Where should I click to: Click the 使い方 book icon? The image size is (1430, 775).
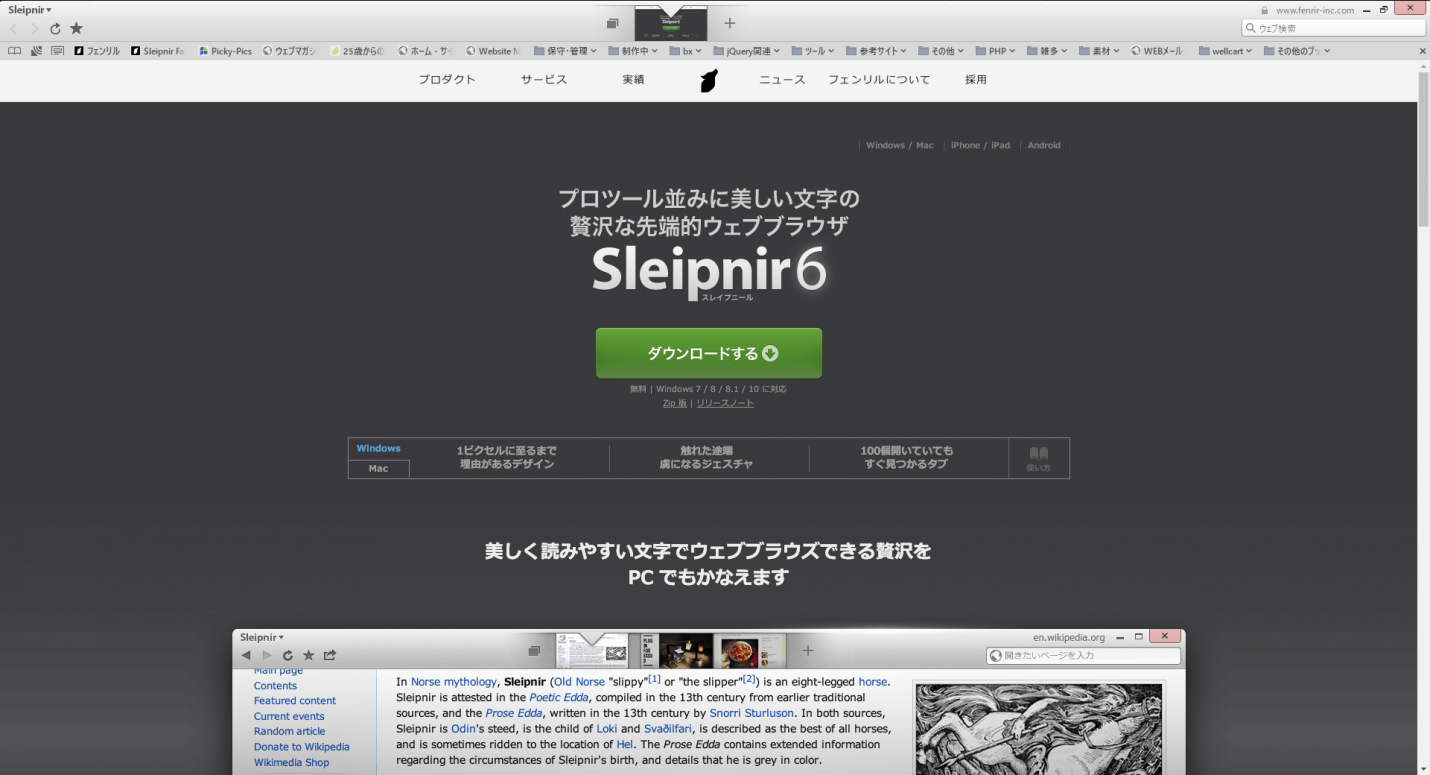(1039, 458)
